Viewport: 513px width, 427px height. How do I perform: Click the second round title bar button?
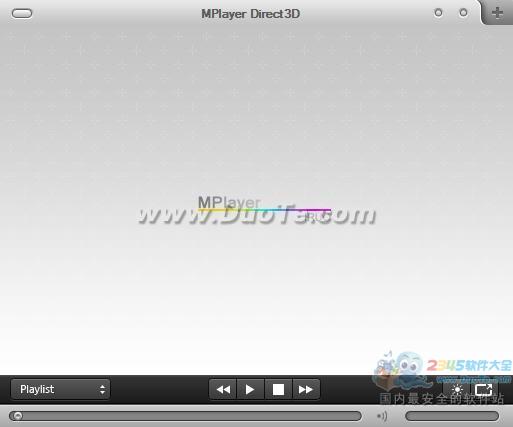pyautogui.click(x=463, y=13)
